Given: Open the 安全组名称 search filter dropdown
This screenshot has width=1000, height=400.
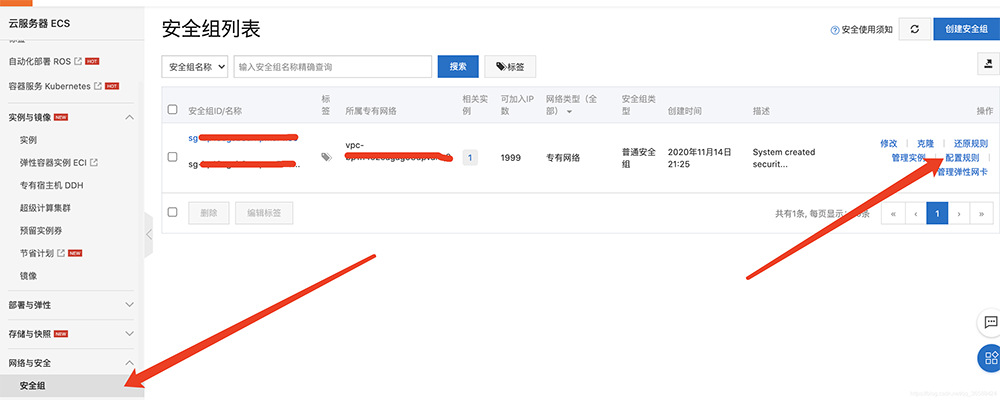Looking at the screenshot, I should (195, 67).
